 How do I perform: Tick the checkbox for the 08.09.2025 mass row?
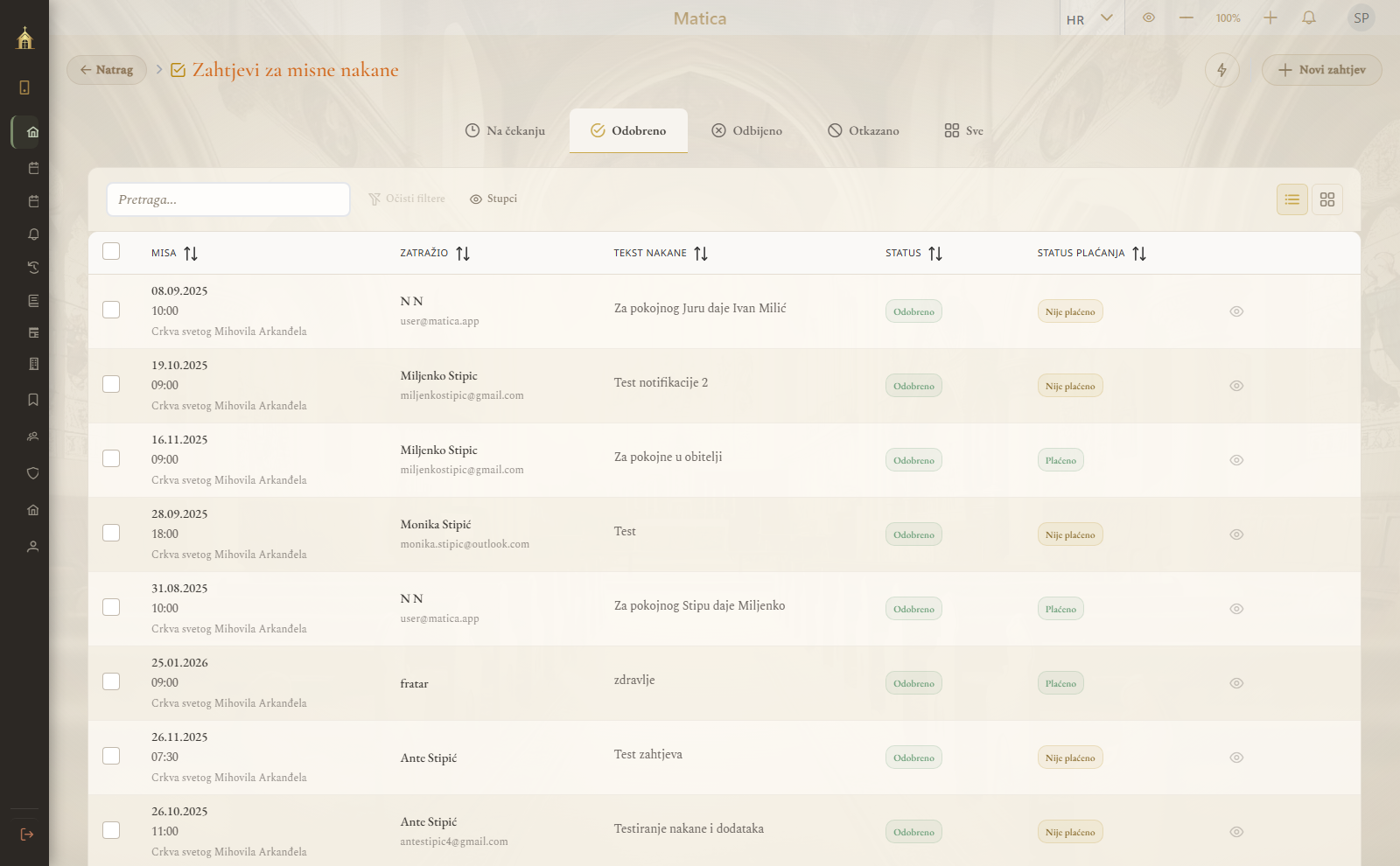(111, 310)
